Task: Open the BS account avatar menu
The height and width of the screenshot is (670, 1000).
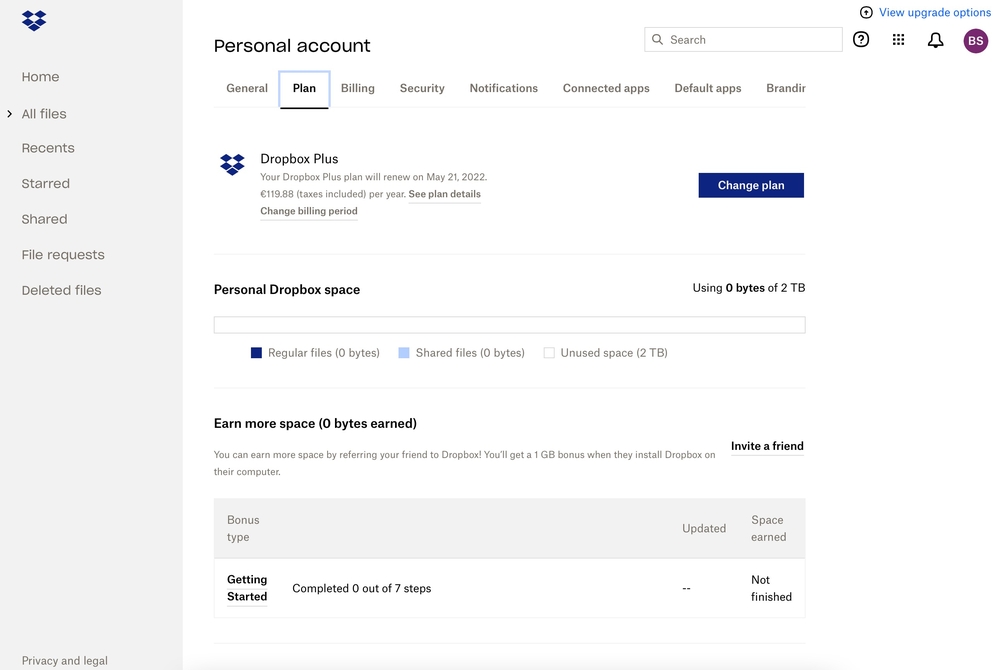Action: 975,40
